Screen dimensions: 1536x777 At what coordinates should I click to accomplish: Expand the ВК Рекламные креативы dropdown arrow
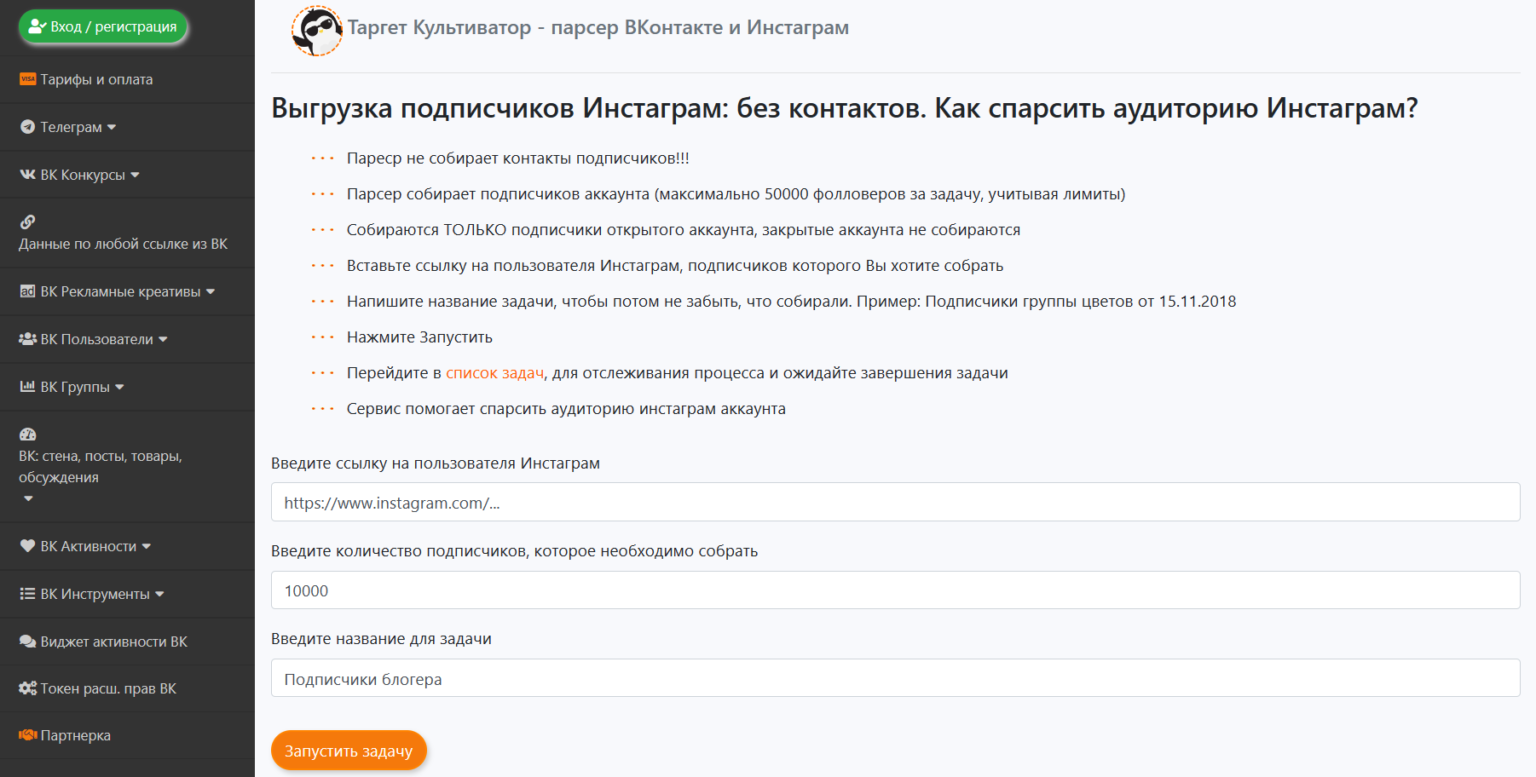210,292
